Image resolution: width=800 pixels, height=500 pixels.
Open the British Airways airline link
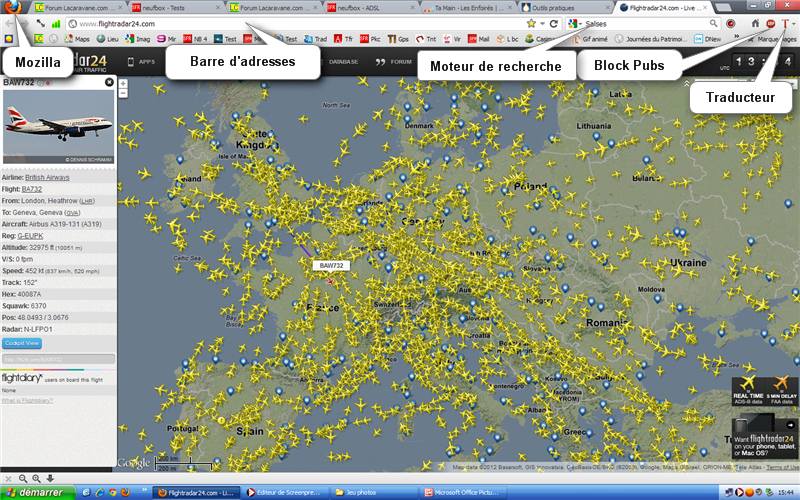(47, 178)
